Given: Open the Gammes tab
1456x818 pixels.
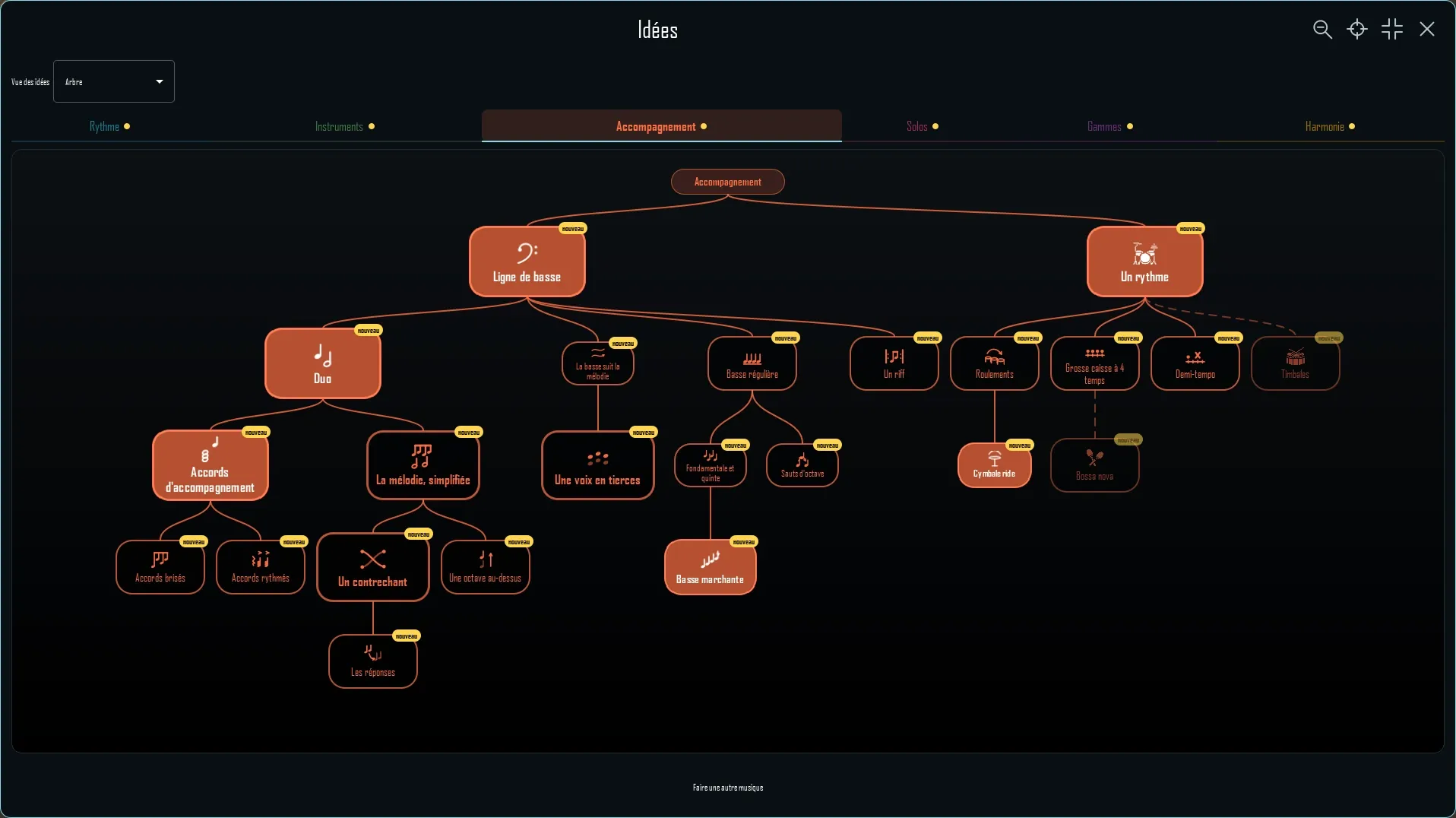Looking at the screenshot, I should [1109, 127].
